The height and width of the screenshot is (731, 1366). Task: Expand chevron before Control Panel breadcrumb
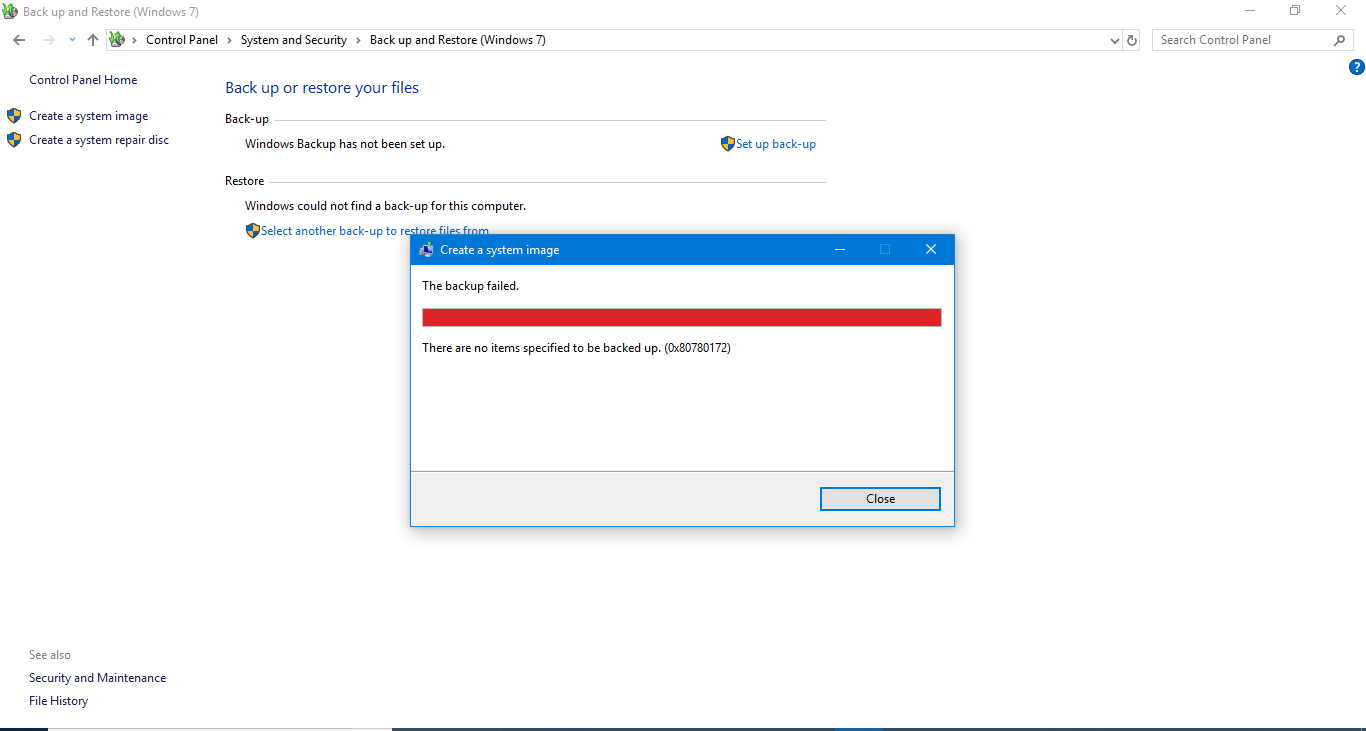(135, 40)
